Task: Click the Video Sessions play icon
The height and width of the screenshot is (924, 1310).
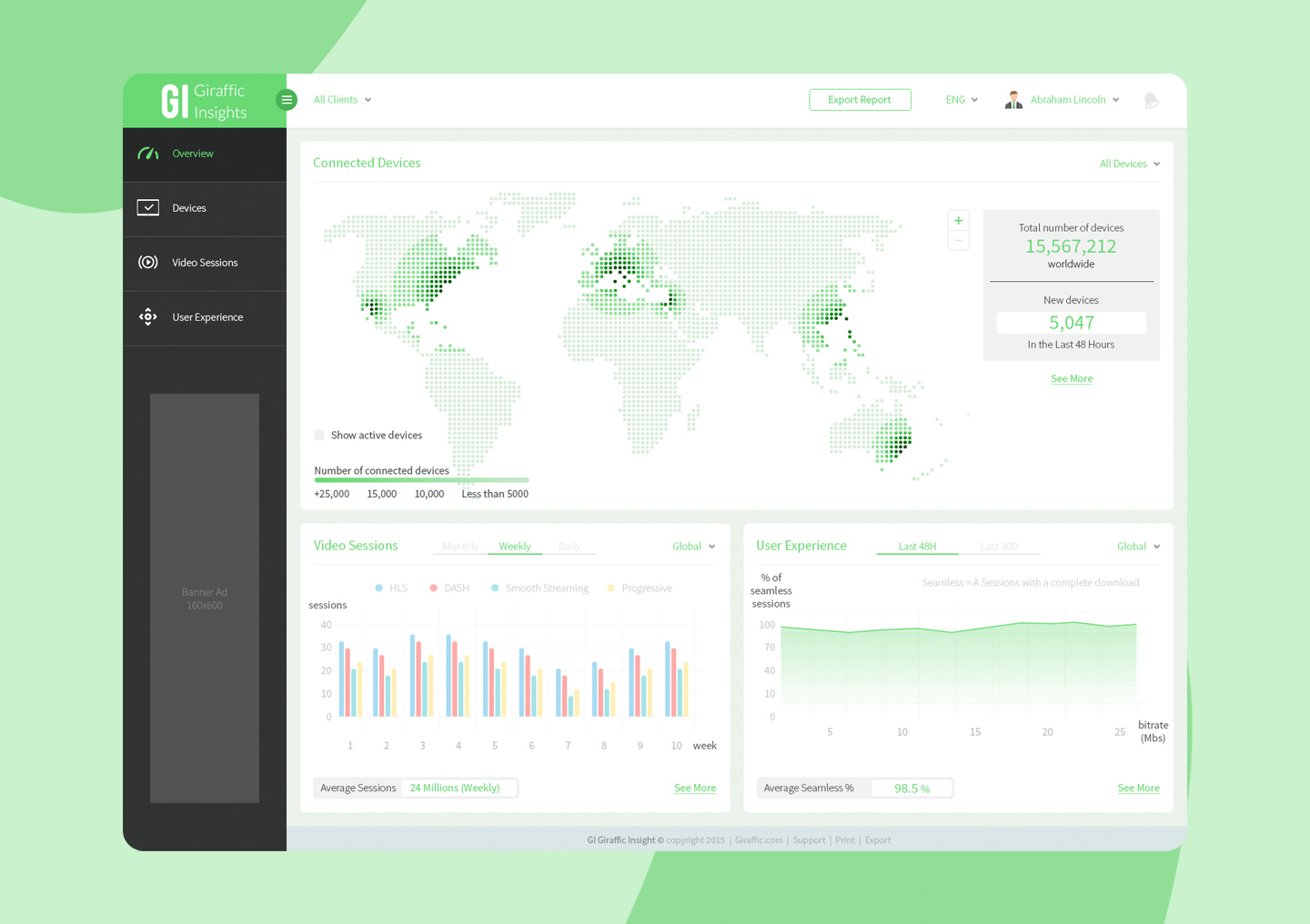Action: (x=148, y=263)
